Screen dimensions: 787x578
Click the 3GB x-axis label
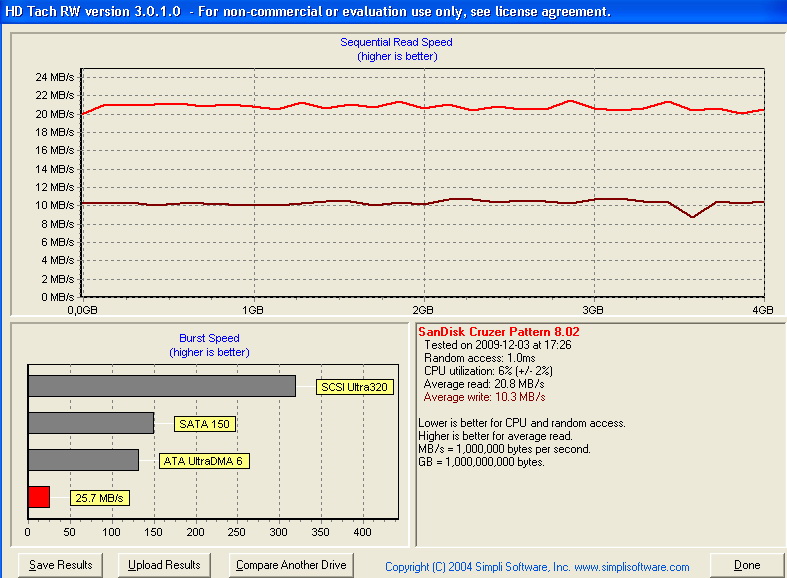coord(593,310)
